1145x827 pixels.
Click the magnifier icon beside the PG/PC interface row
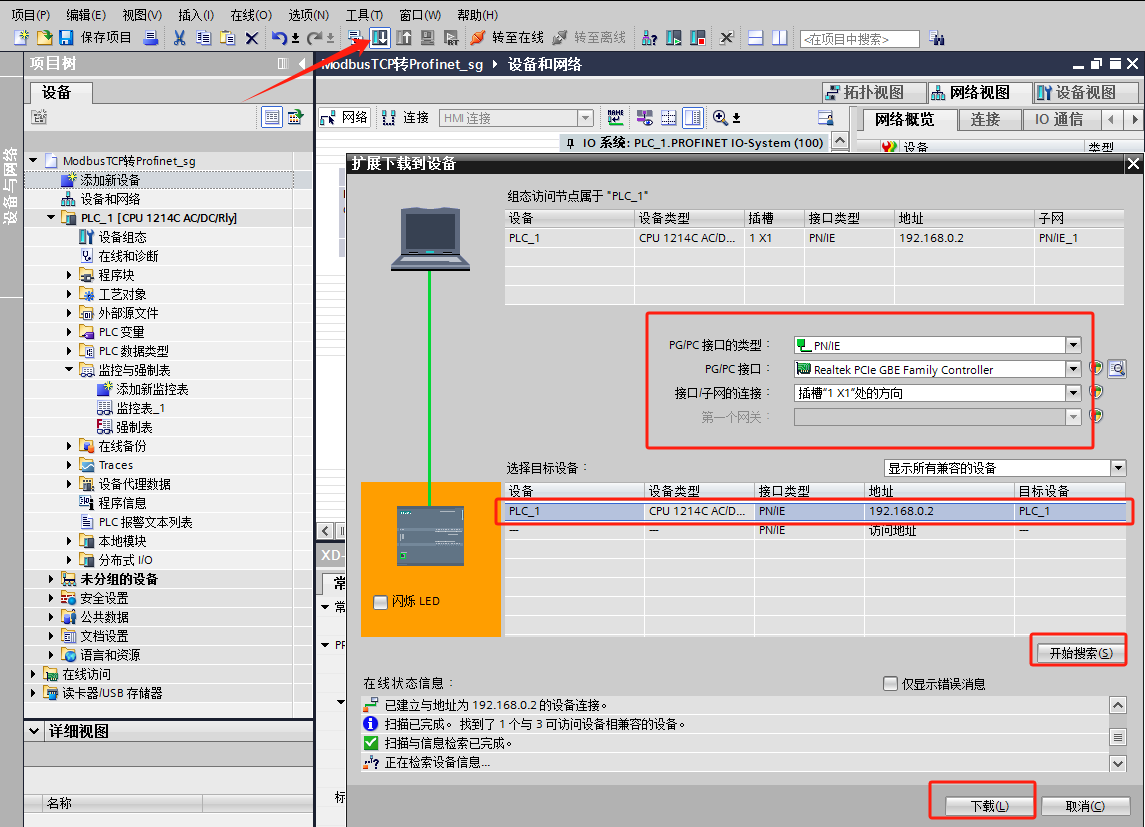(x=1117, y=369)
